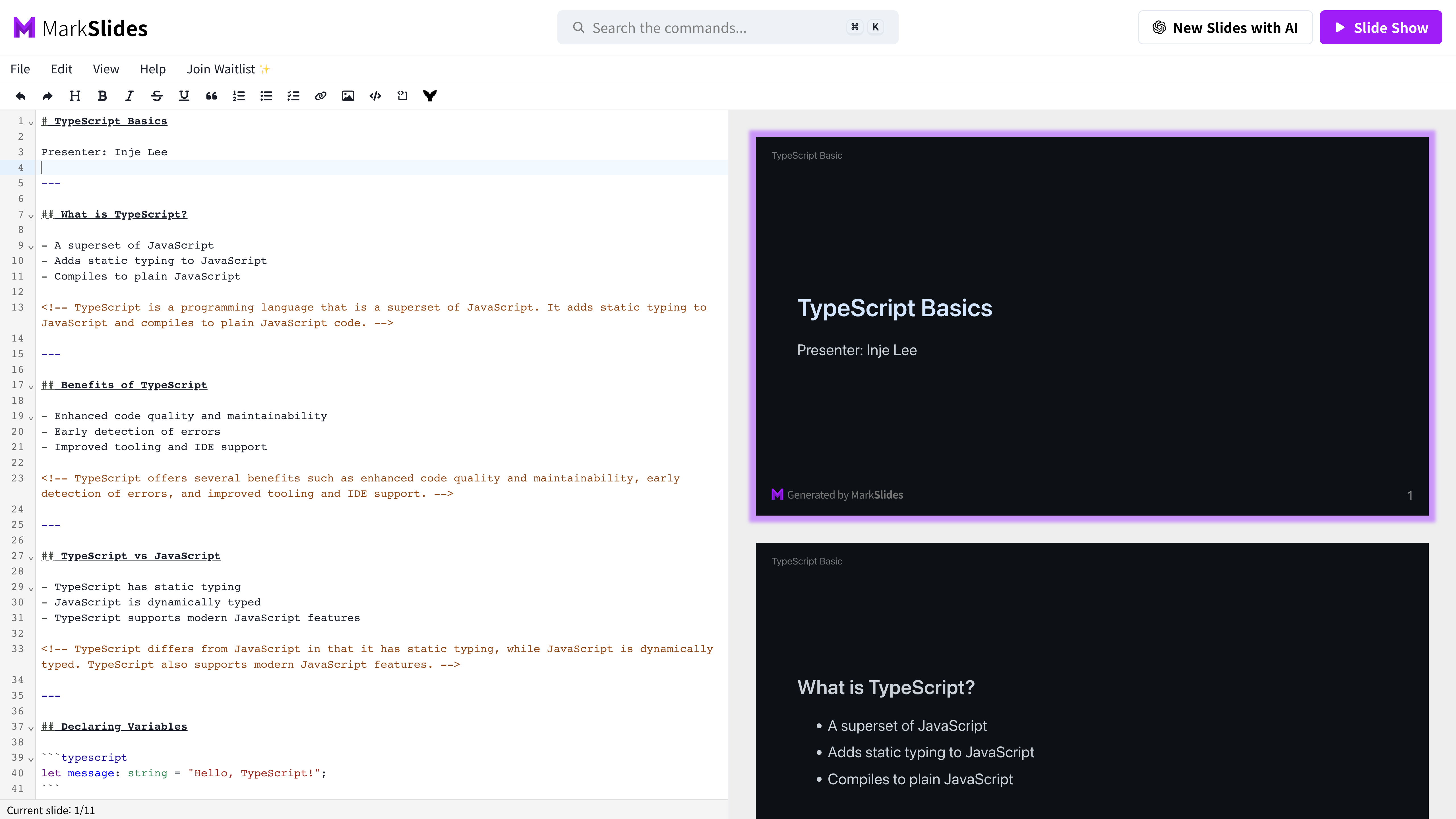Click 'Current slide: 1/11' in status bar
The width and height of the screenshot is (1456, 819).
(x=51, y=810)
